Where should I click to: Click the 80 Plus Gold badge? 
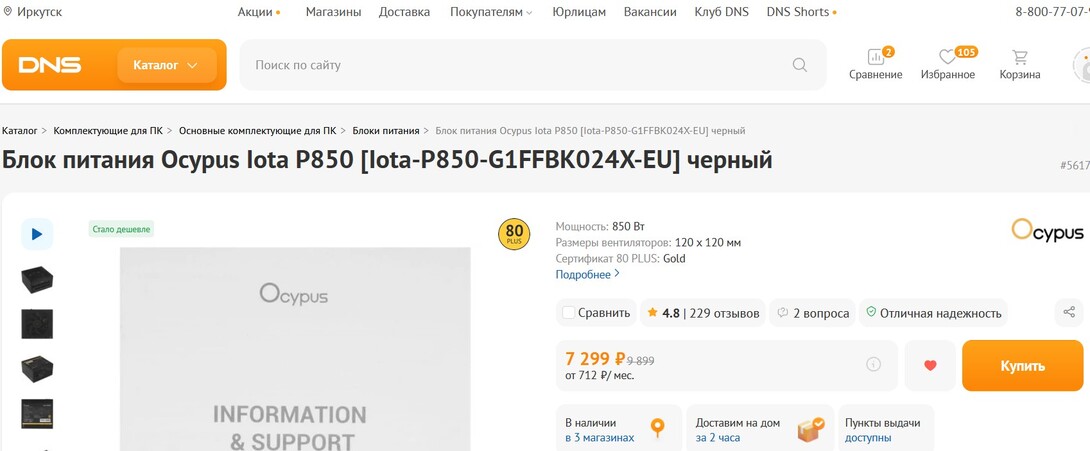pos(514,235)
